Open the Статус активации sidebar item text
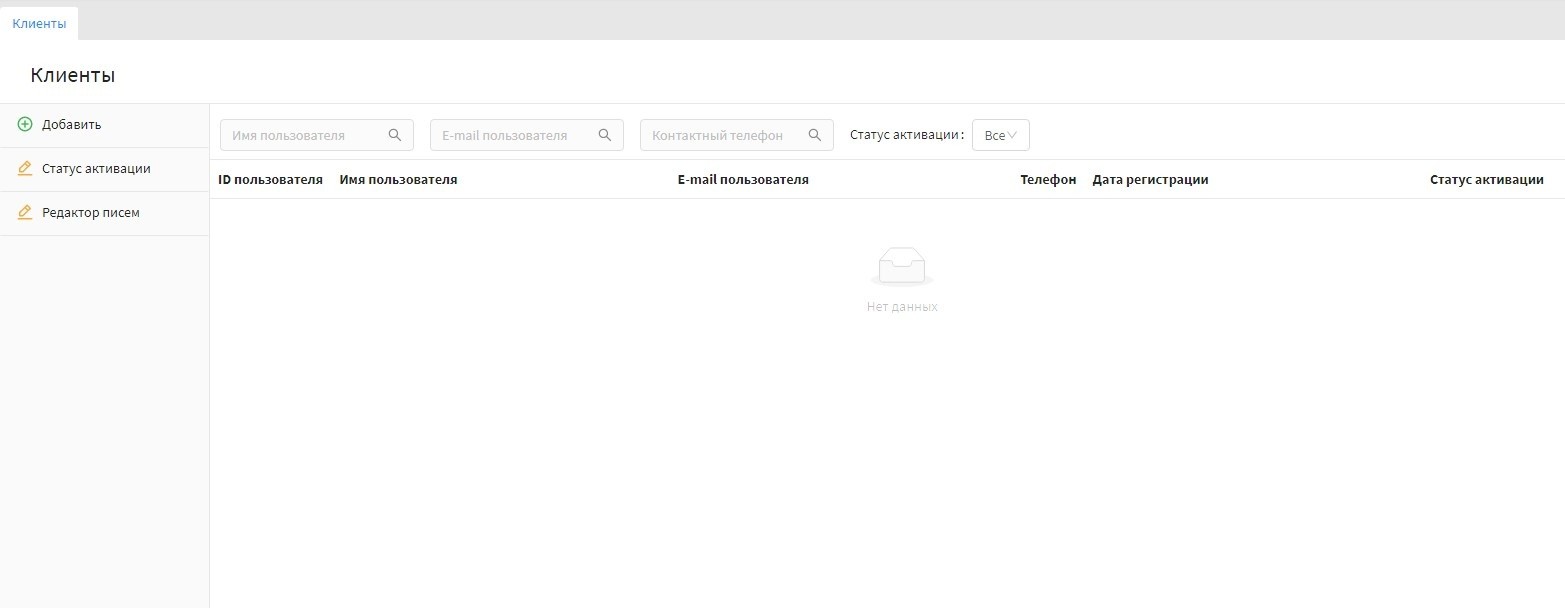The width and height of the screenshot is (1565, 608). (96, 169)
